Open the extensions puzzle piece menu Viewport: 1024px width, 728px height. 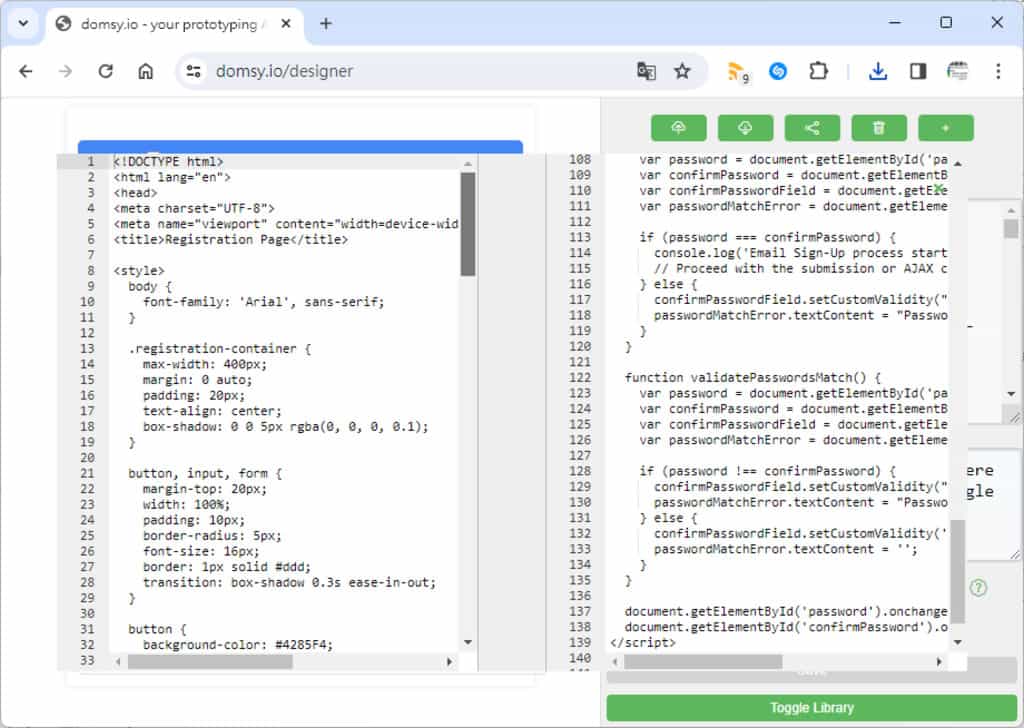pyautogui.click(x=818, y=71)
